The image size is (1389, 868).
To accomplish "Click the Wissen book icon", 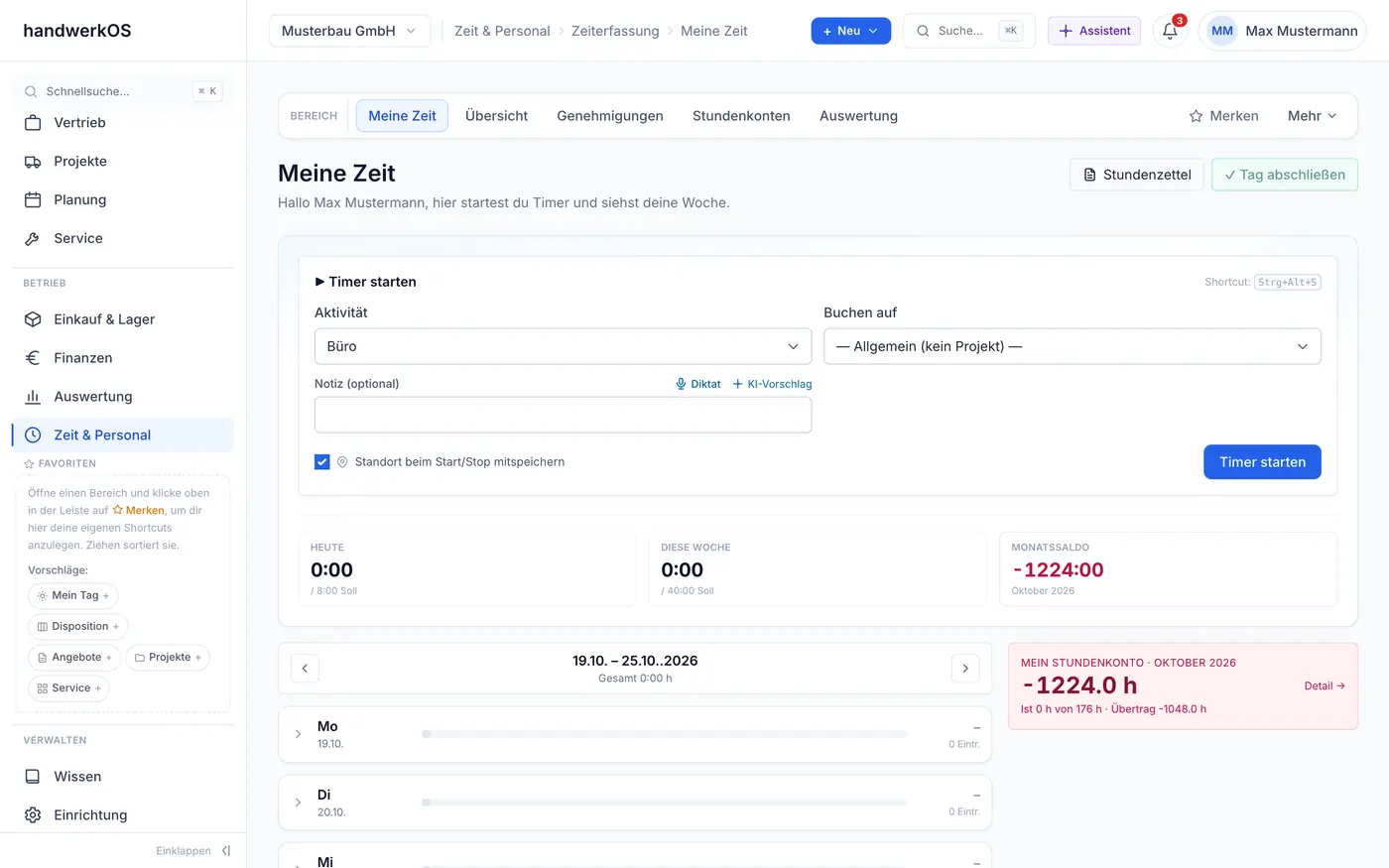I will coord(33,777).
